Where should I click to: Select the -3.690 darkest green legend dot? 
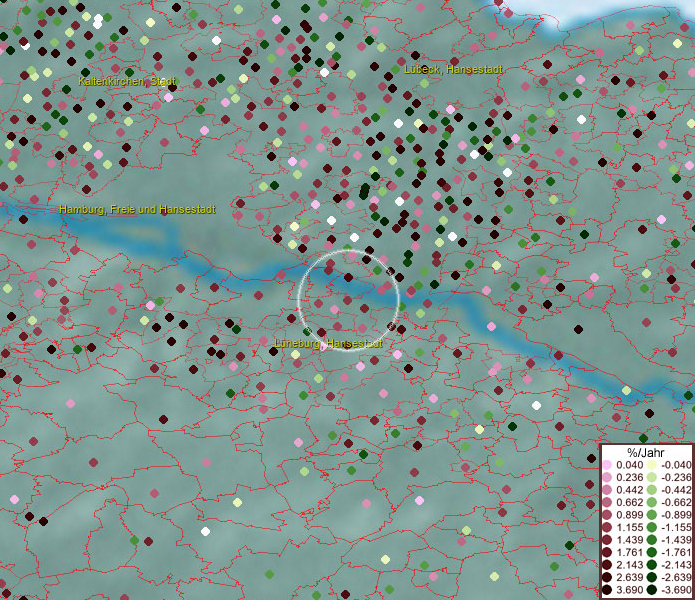[652, 590]
